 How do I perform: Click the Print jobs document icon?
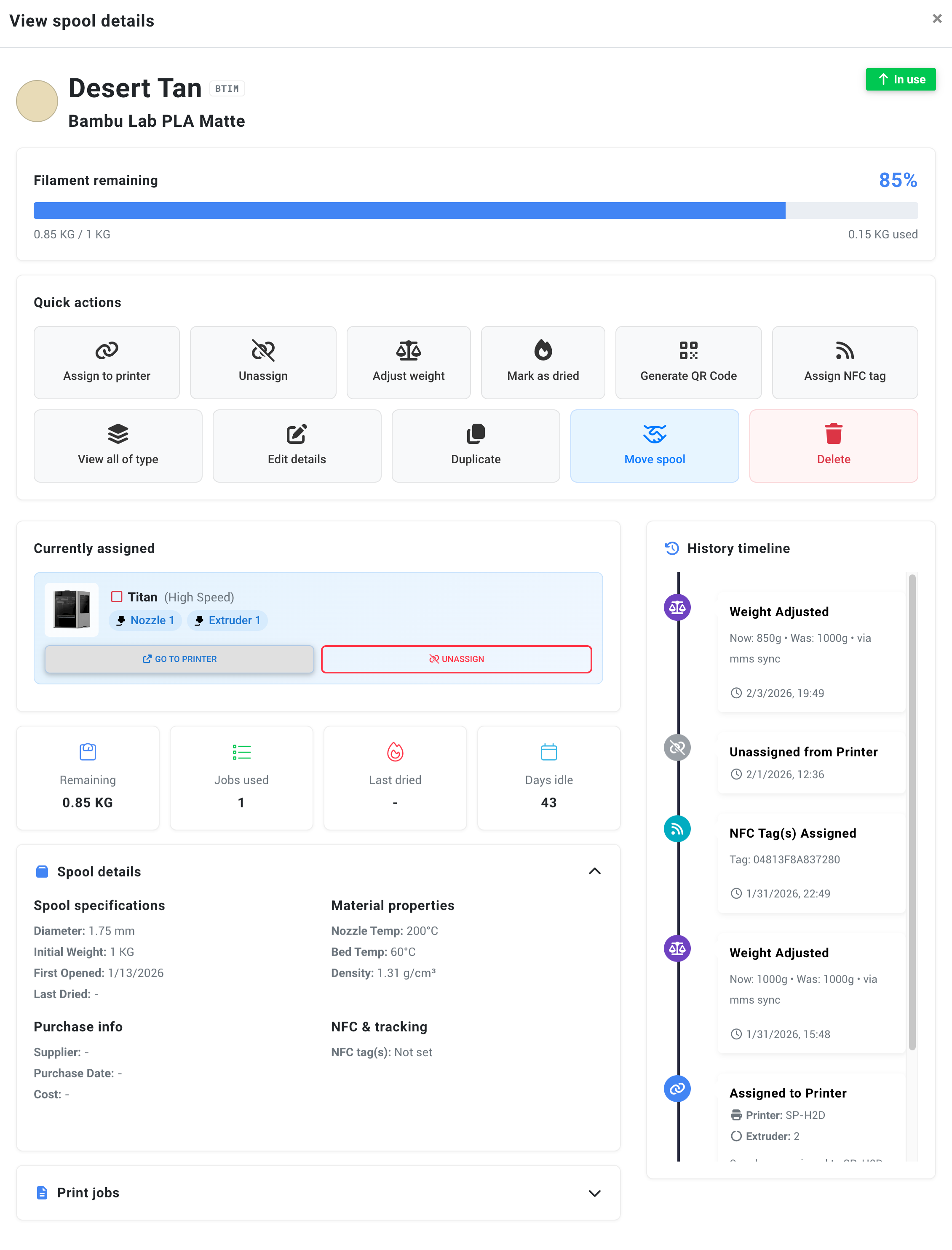42,1193
